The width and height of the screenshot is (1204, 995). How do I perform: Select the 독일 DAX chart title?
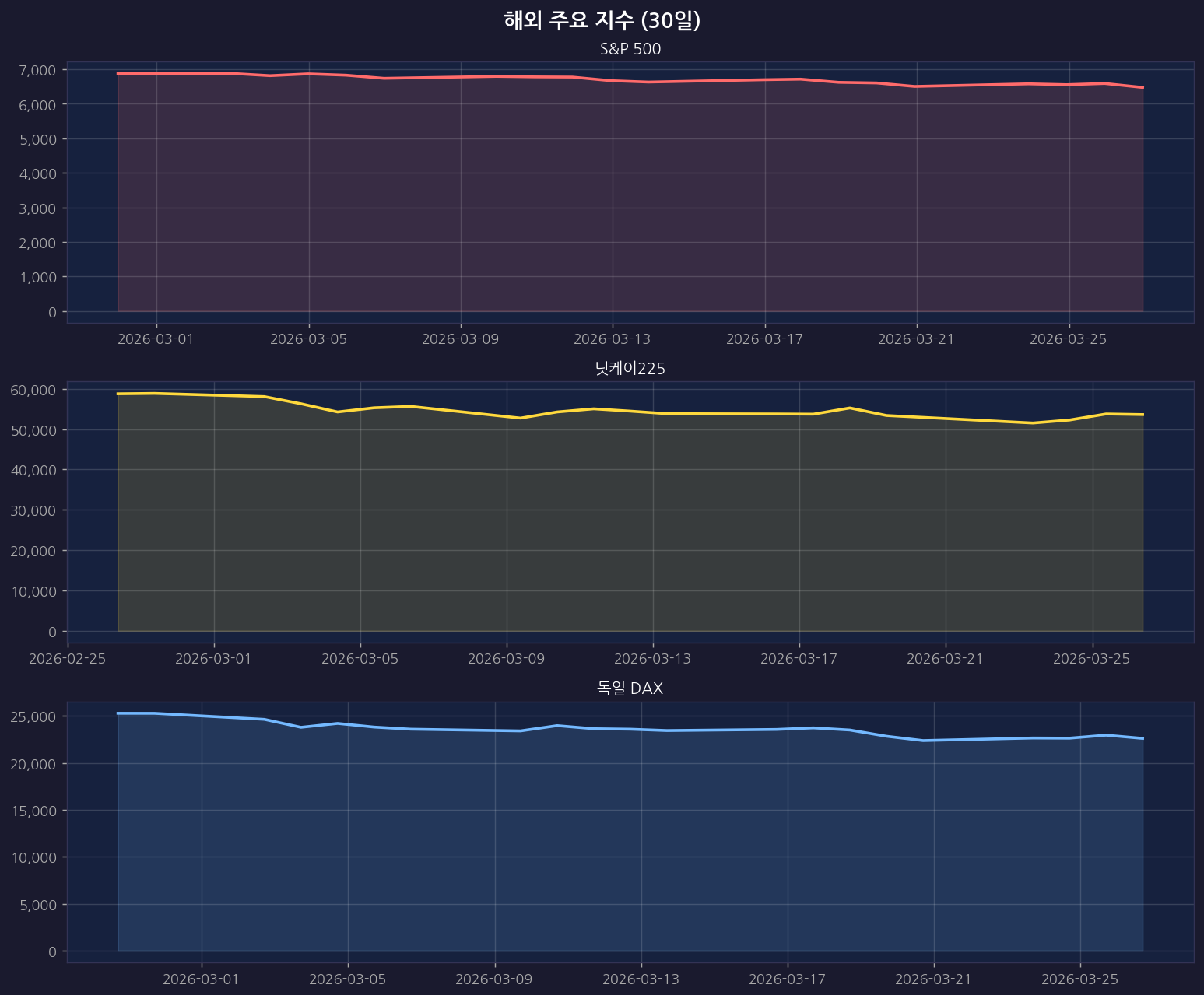[x=630, y=688]
